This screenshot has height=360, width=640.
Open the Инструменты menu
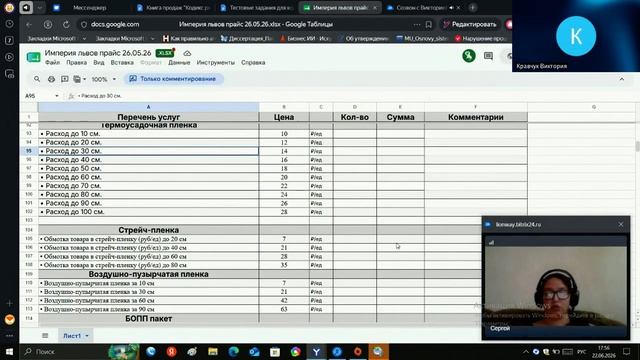tap(216, 62)
